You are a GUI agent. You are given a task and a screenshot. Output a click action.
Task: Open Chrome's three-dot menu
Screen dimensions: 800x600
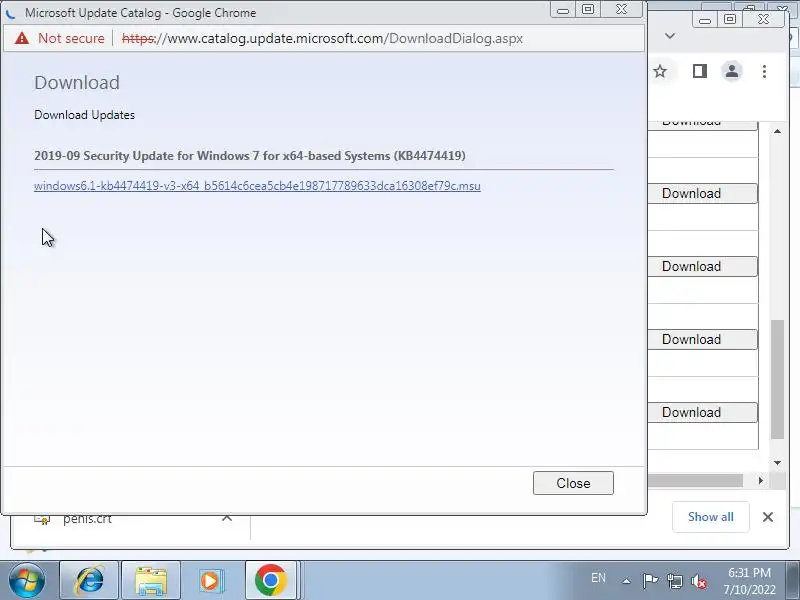[764, 71]
